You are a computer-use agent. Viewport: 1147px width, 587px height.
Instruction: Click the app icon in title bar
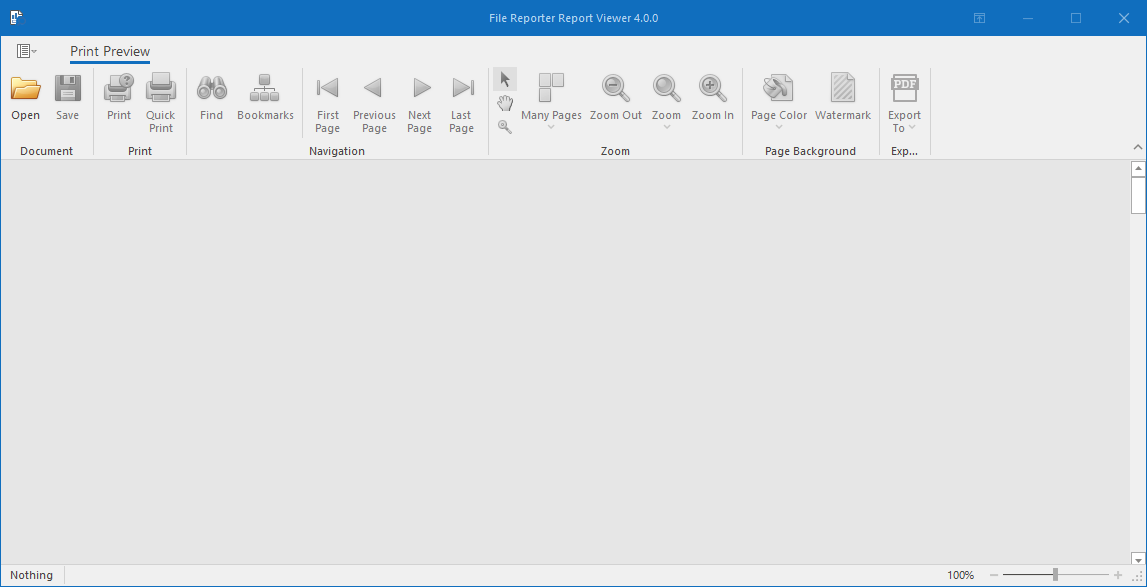(17, 18)
